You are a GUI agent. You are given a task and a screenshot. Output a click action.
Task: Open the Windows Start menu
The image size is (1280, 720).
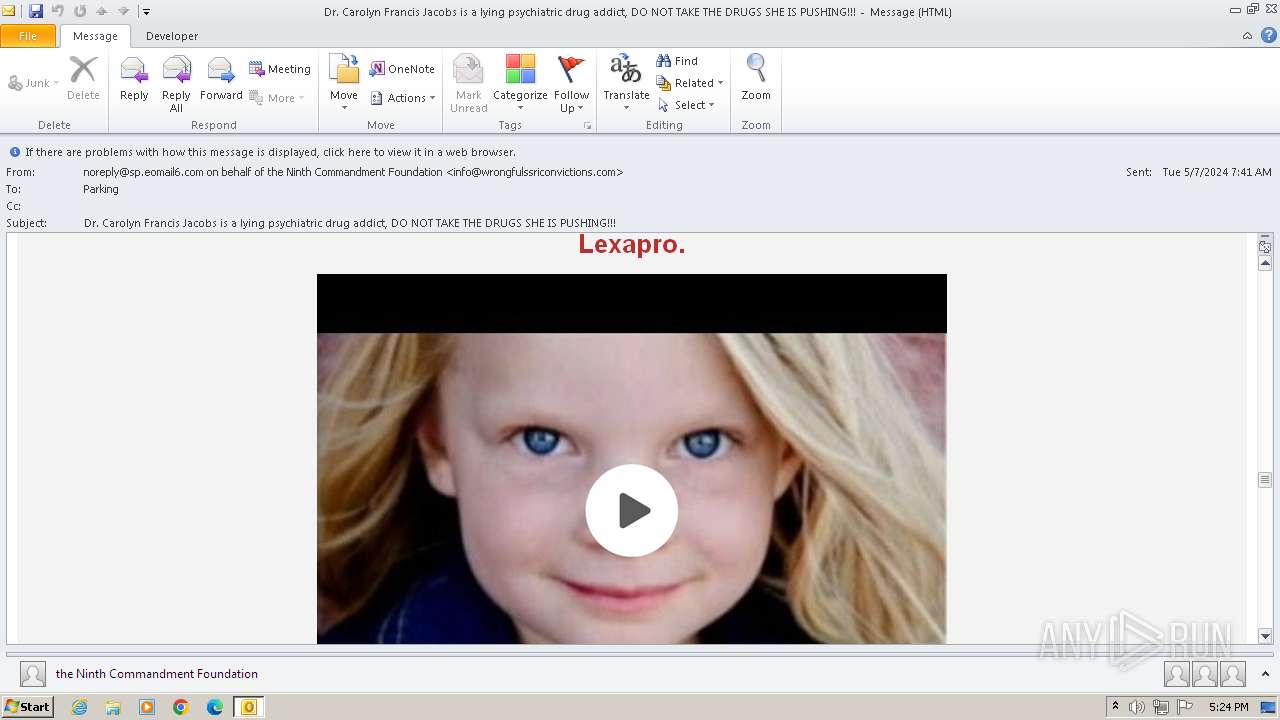pos(27,707)
